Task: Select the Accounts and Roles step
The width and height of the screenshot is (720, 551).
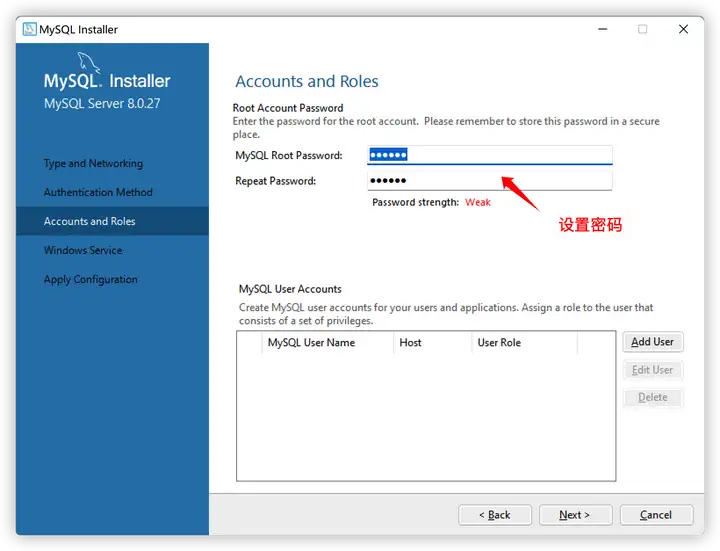Action: click(112, 221)
